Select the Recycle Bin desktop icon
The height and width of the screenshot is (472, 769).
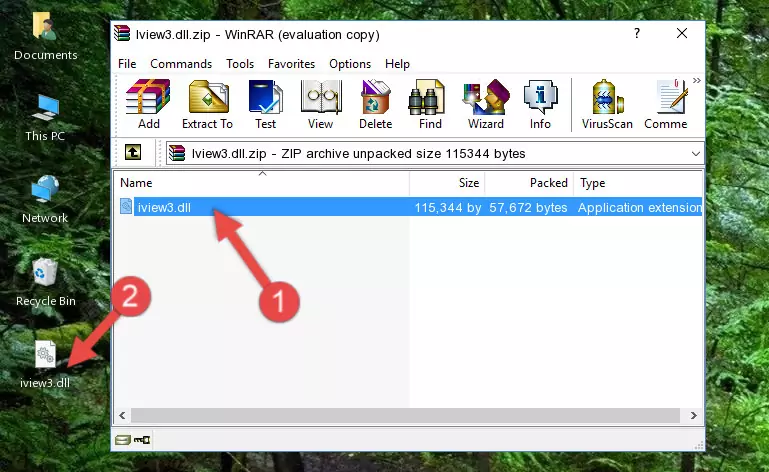point(46,282)
